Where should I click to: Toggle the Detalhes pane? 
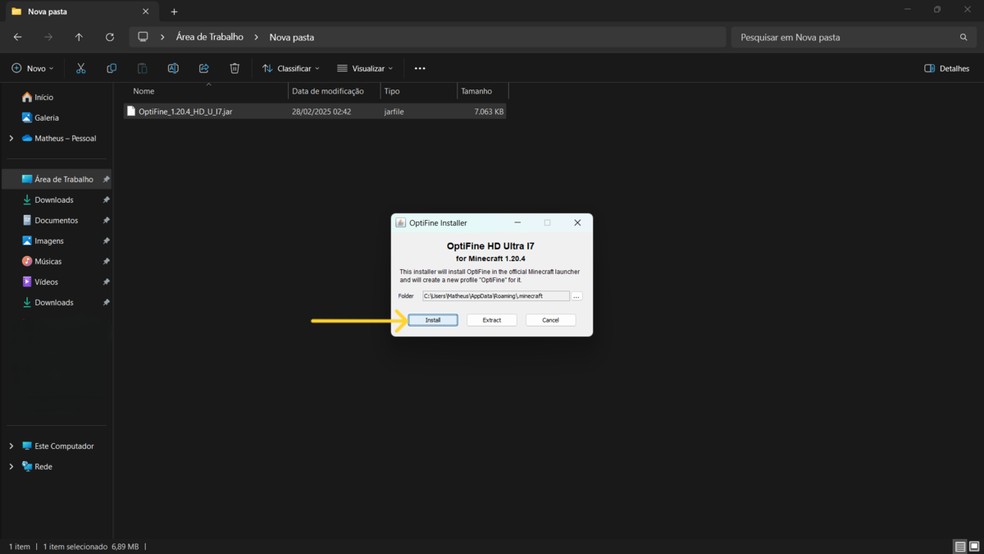946,68
